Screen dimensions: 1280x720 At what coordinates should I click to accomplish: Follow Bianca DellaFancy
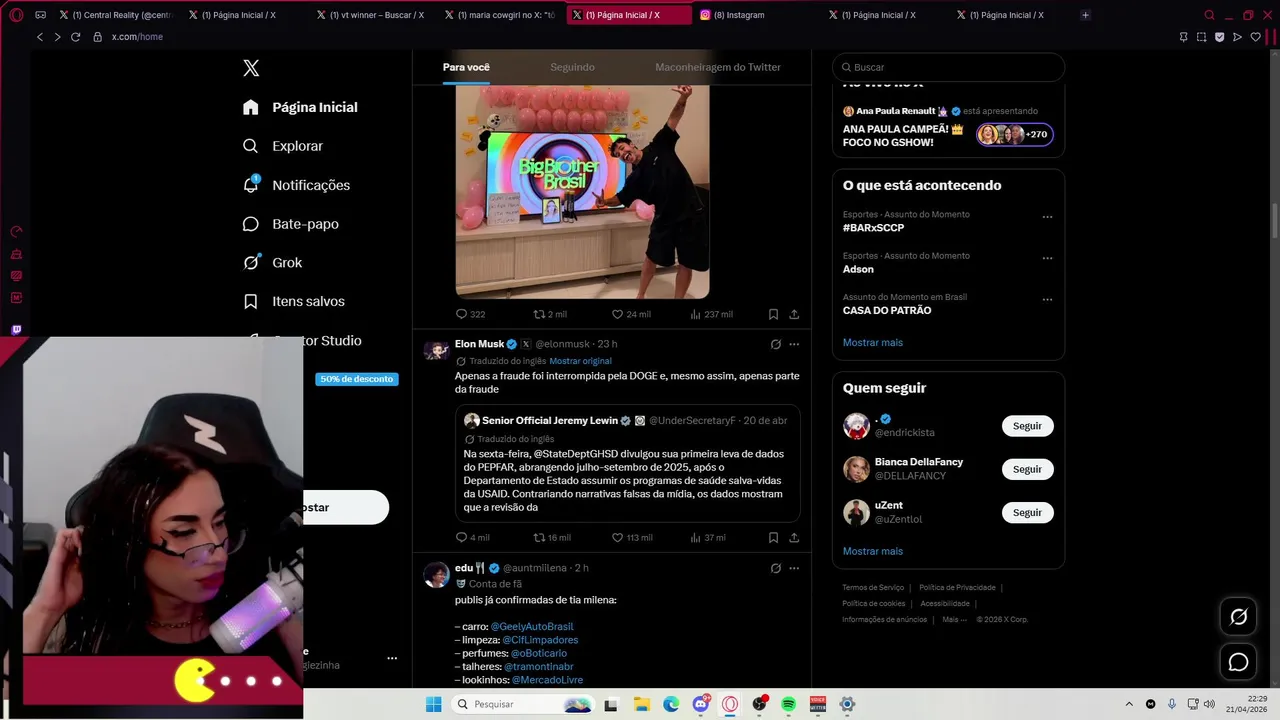tap(1027, 469)
